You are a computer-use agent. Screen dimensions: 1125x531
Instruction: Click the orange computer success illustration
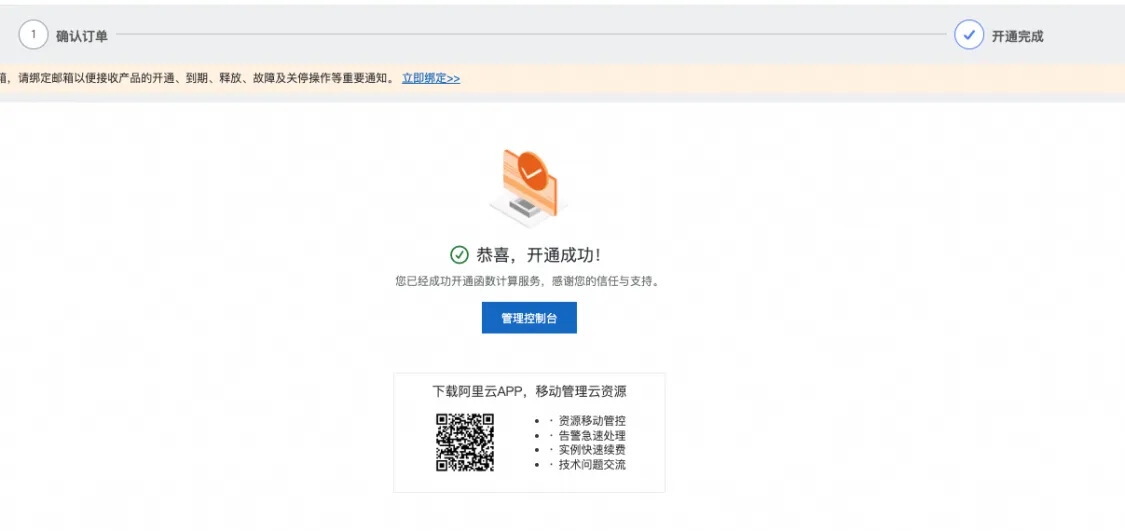pos(528,187)
